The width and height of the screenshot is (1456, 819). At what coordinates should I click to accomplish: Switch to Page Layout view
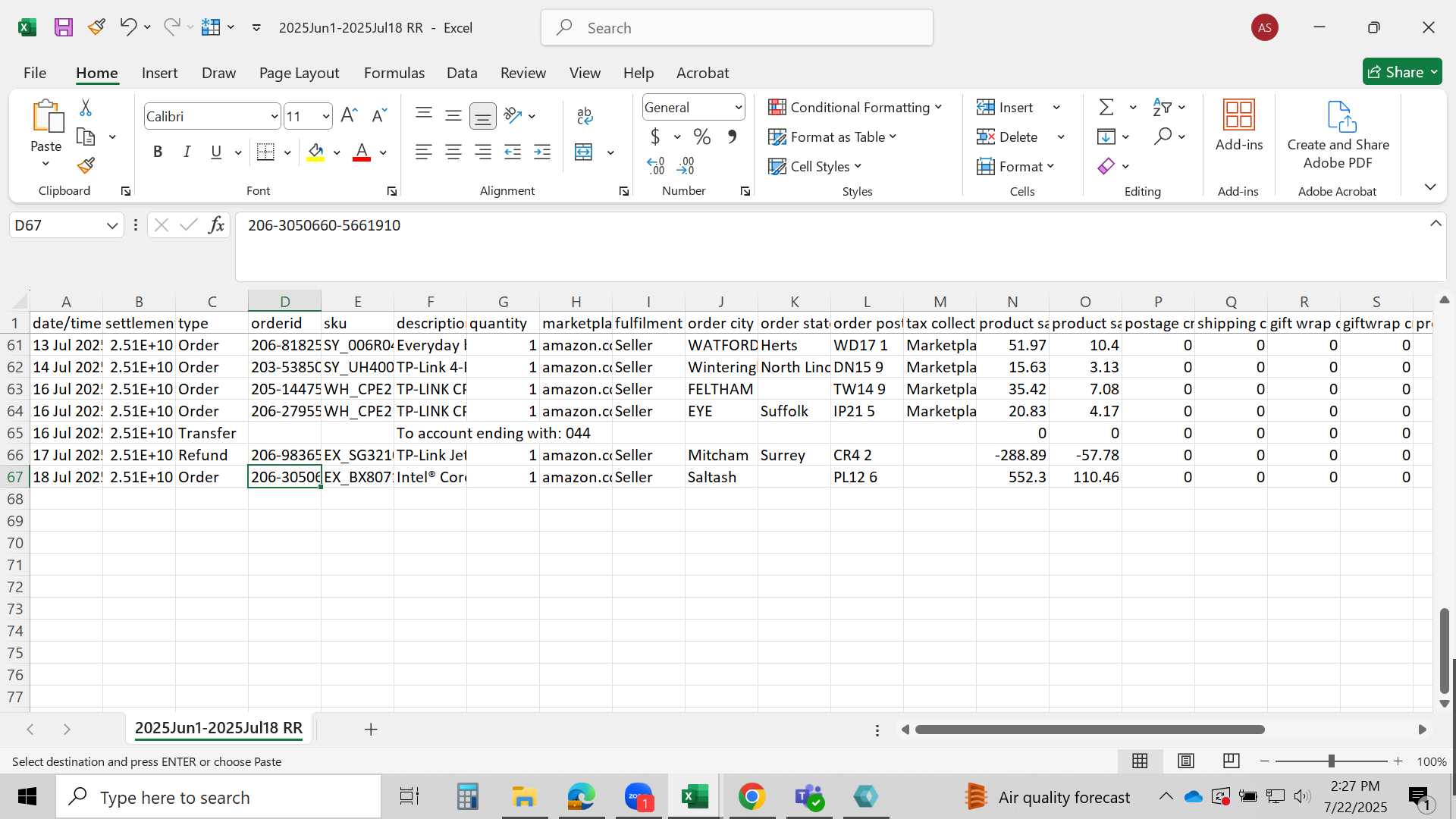tap(1186, 761)
